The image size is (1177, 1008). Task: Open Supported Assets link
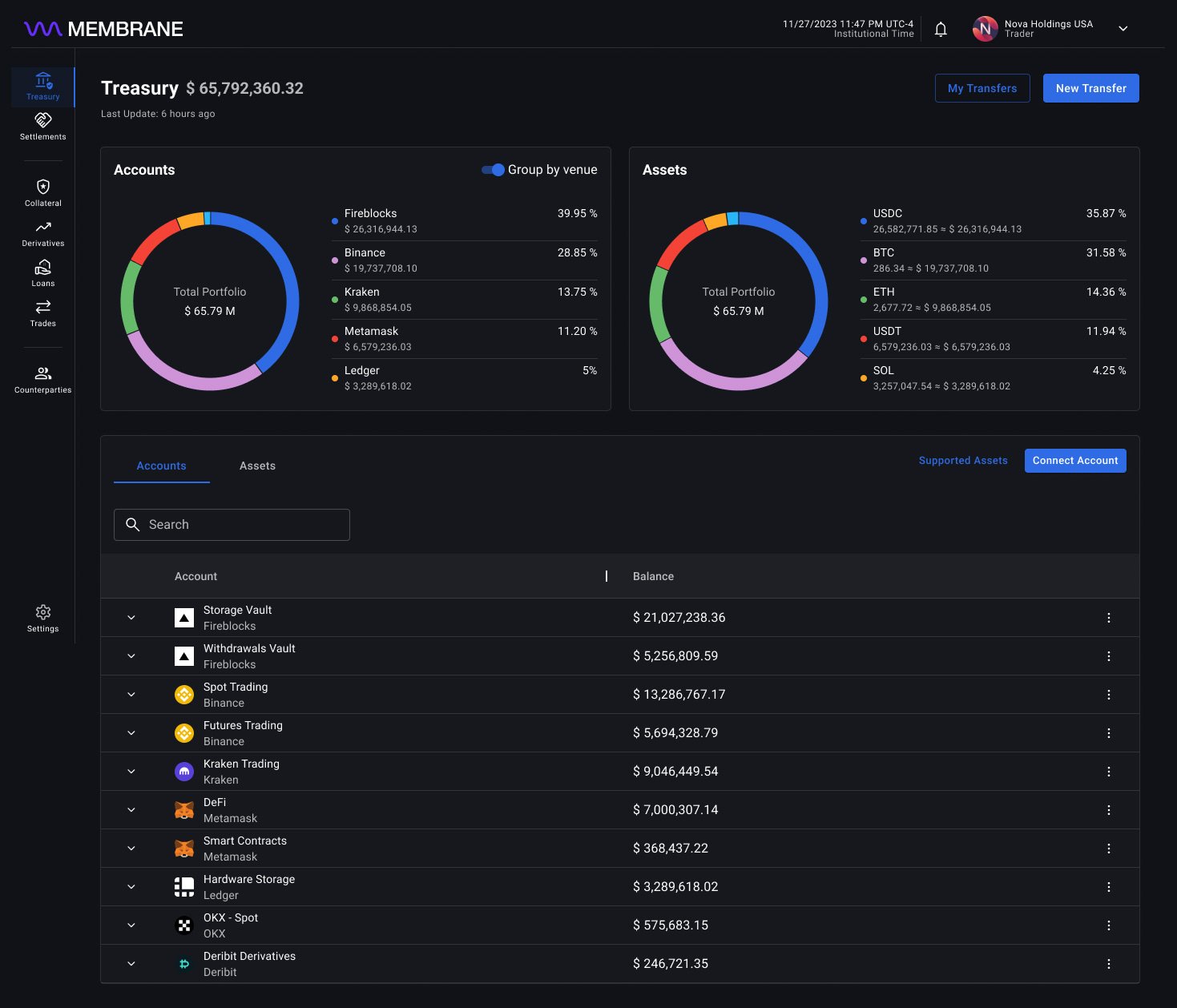963,460
